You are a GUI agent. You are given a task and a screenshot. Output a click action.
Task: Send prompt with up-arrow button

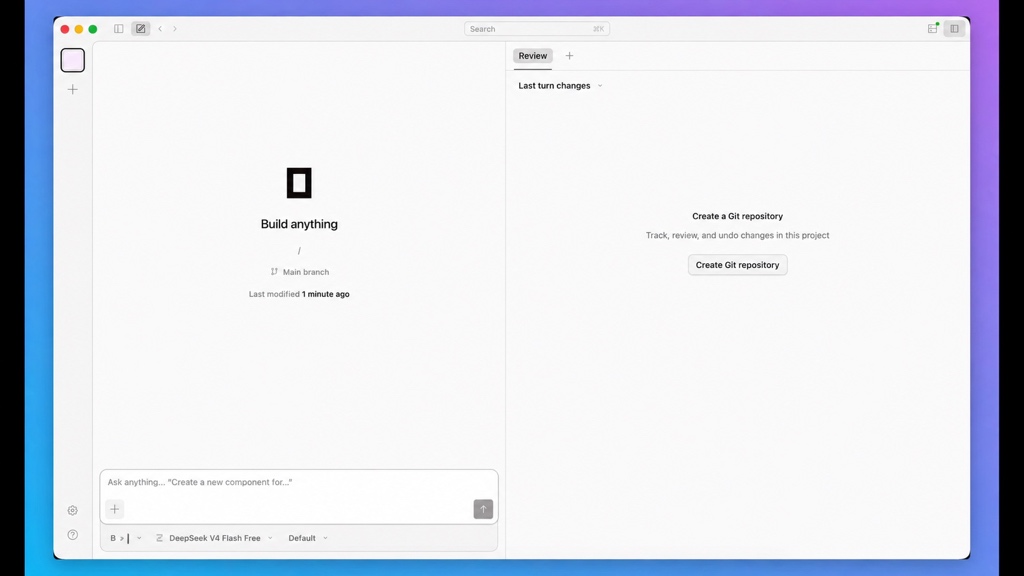point(483,509)
